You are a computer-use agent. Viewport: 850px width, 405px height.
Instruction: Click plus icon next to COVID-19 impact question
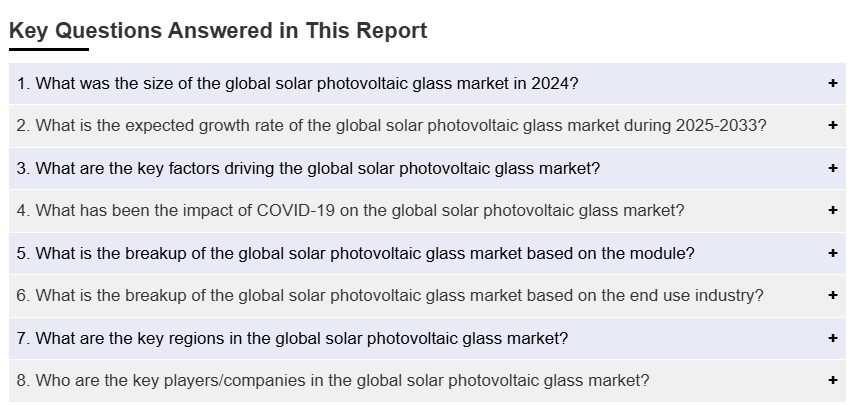point(832,211)
